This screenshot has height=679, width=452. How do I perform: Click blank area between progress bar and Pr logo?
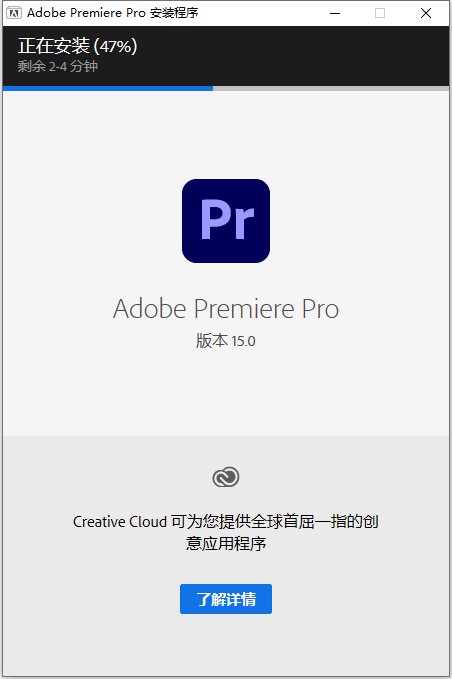pyautogui.click(x=226, y=134)
